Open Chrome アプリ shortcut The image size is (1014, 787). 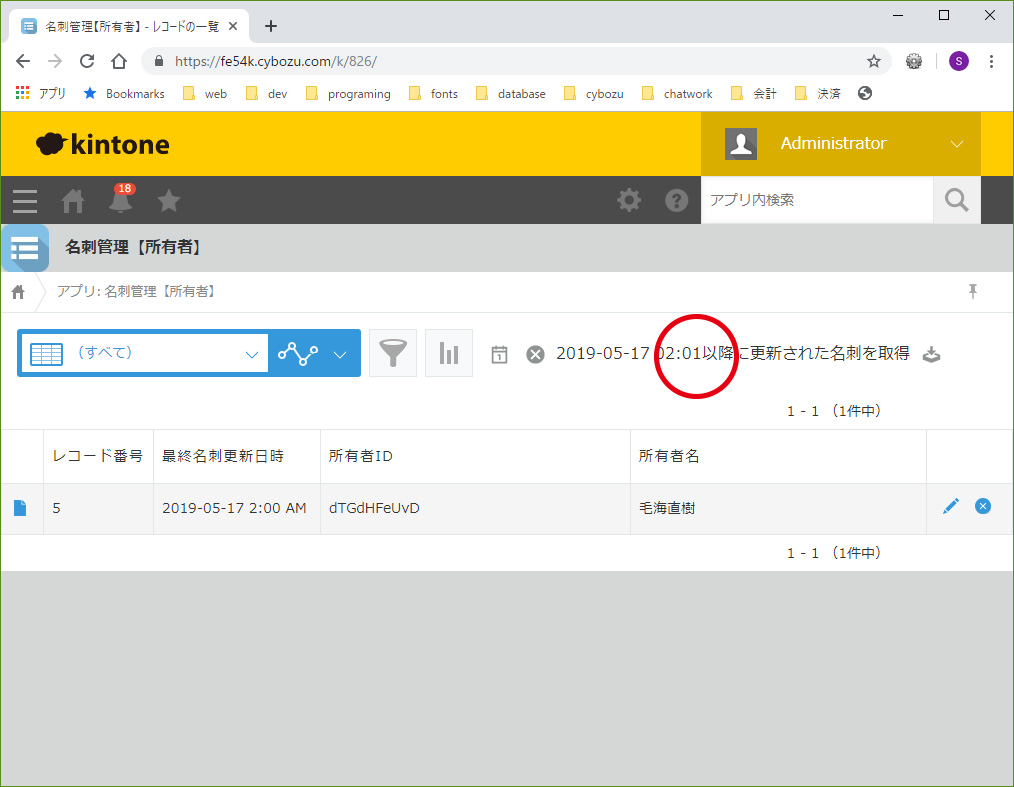[40, 93]
